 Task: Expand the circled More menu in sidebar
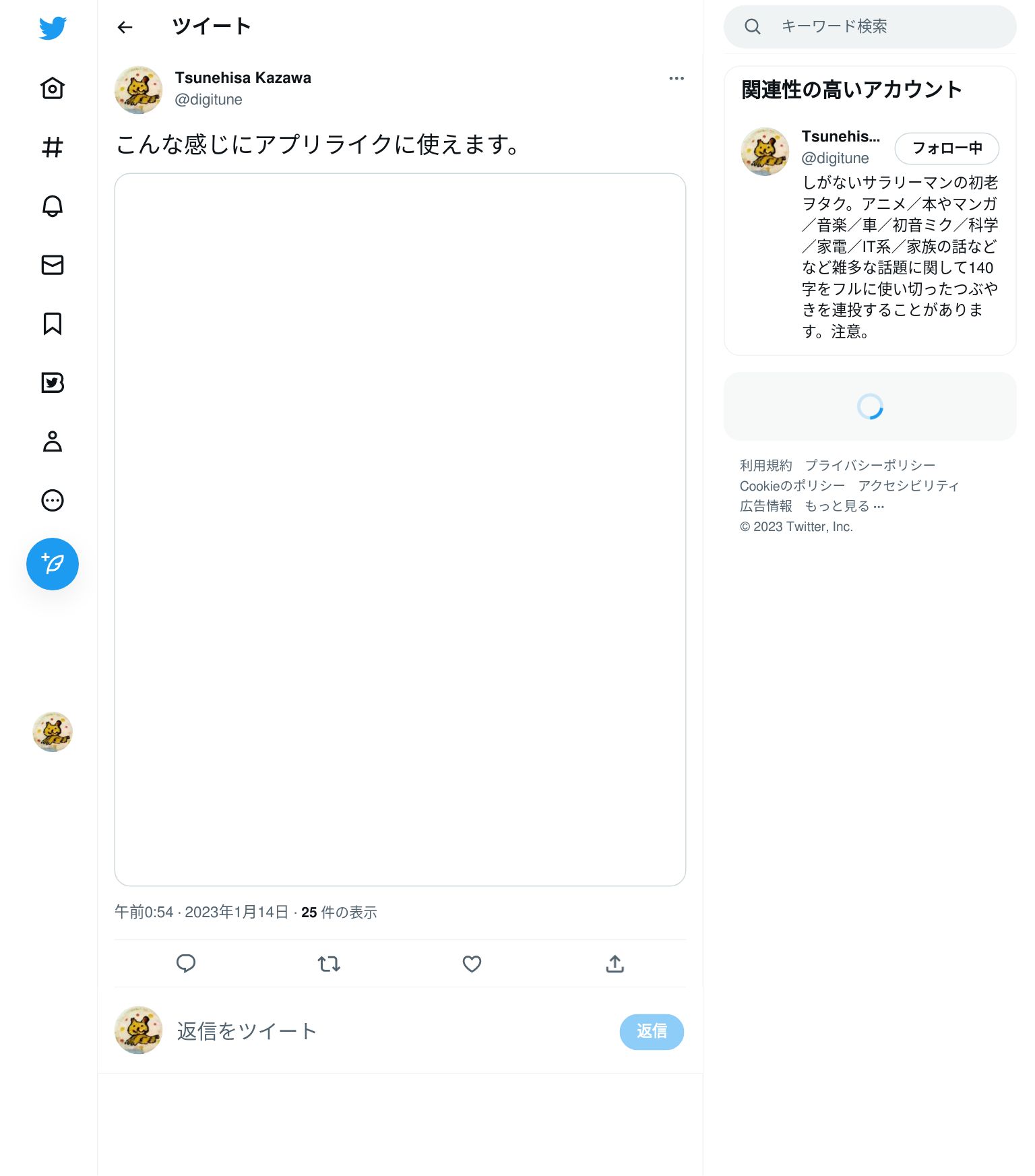53,501
